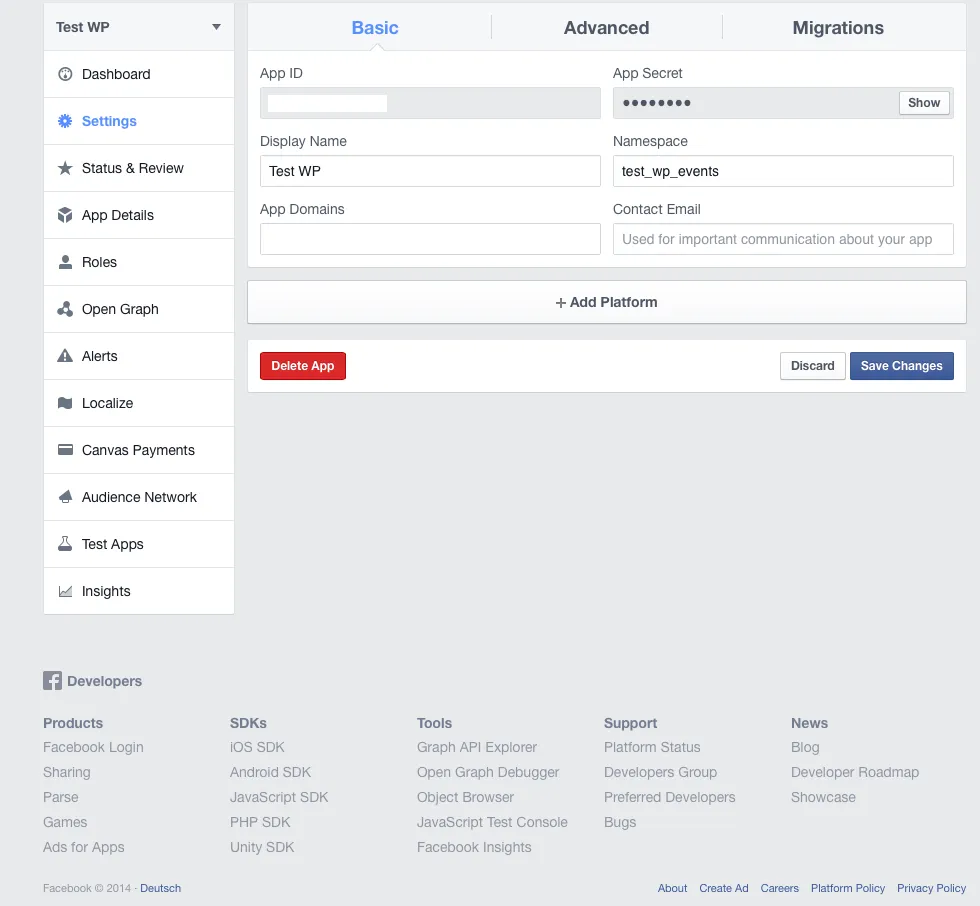Image resolution: width=980 pixels, height=906 pixels.
Task: Click the App Details cube icon
Action: [65, 215]
